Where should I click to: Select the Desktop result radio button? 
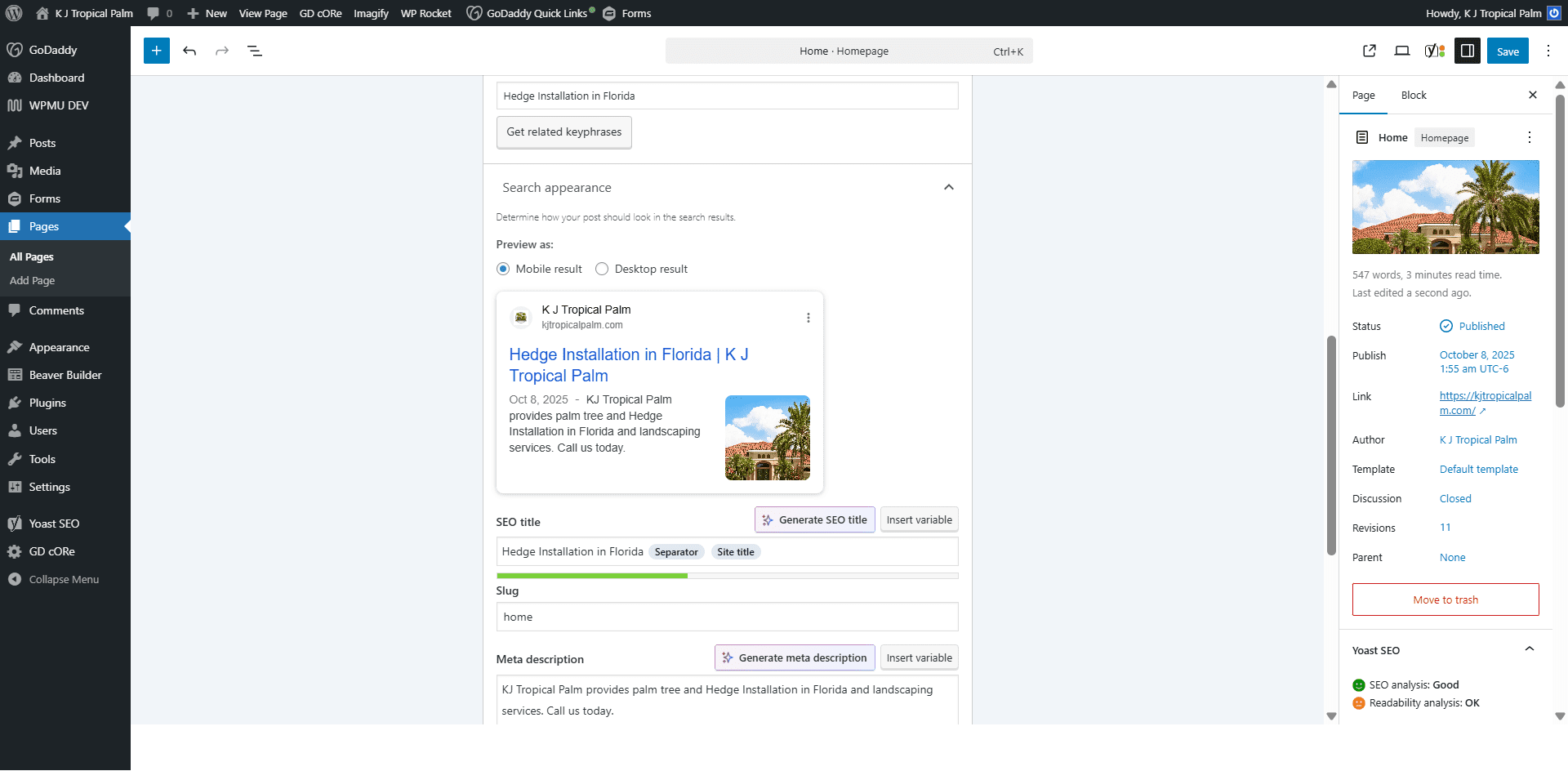pyautogui.click(x=602, y=269)
